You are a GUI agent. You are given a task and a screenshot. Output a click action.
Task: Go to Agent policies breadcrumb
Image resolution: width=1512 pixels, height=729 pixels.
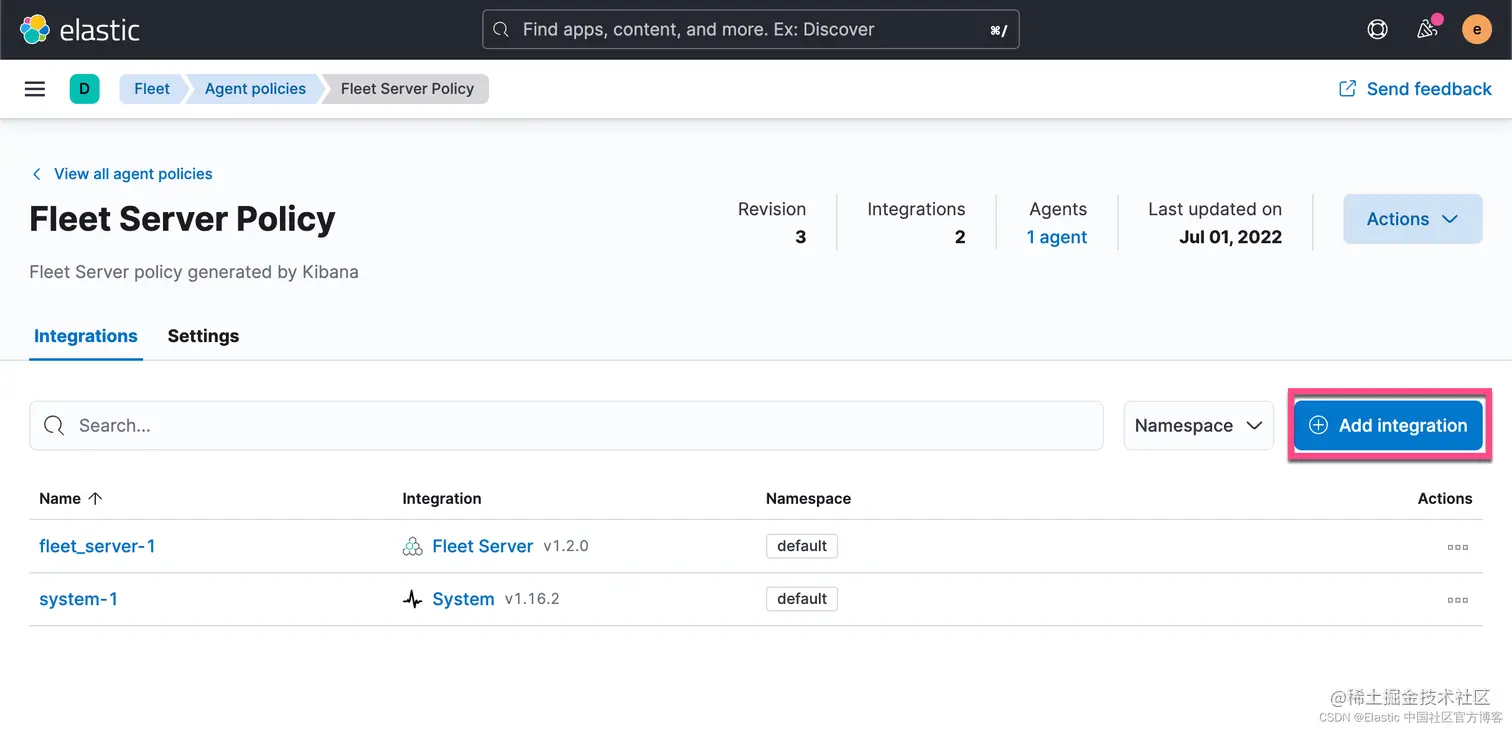(x=255, y=89)
